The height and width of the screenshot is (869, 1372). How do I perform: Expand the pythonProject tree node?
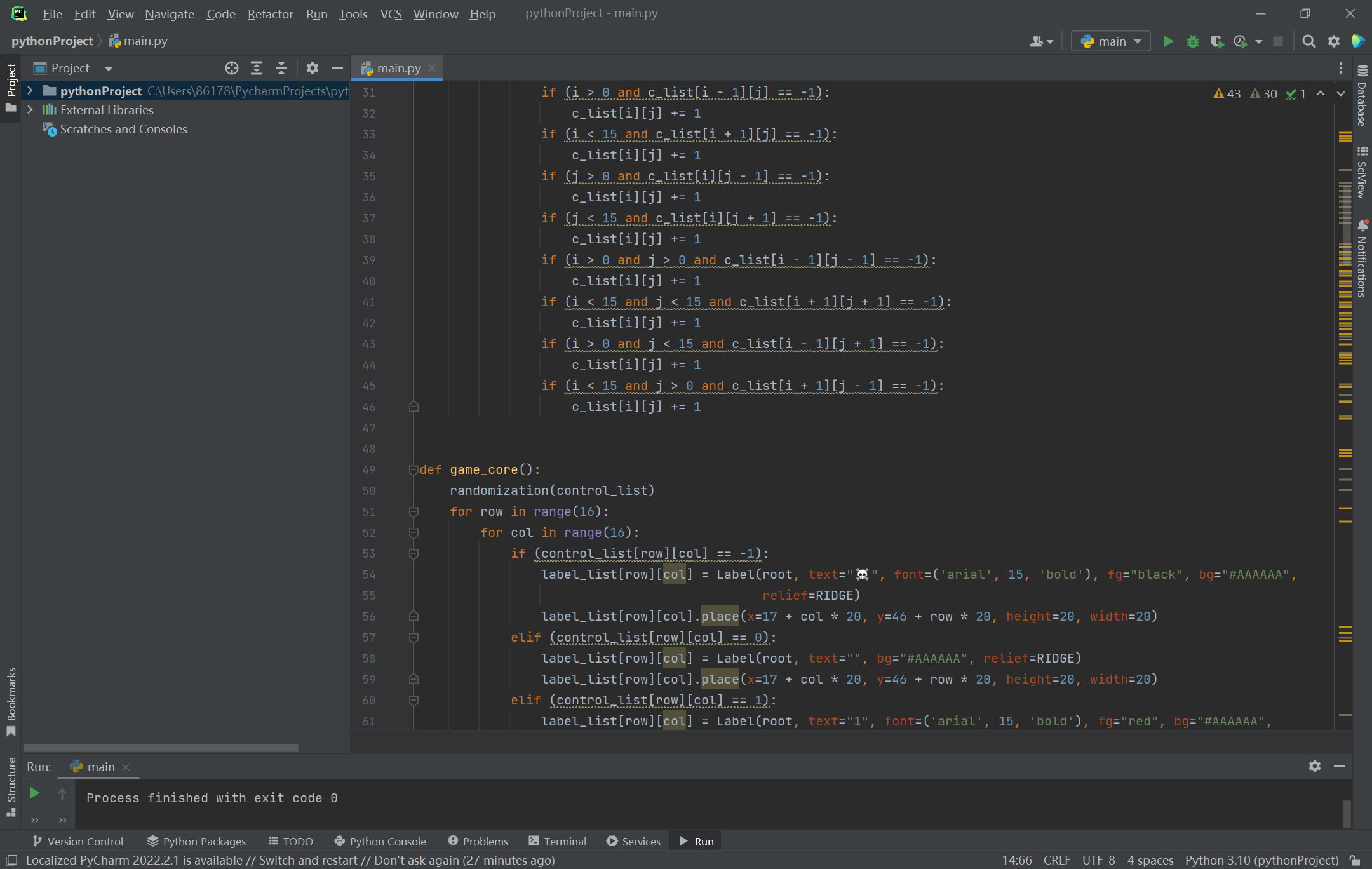(x=30, y=91)
